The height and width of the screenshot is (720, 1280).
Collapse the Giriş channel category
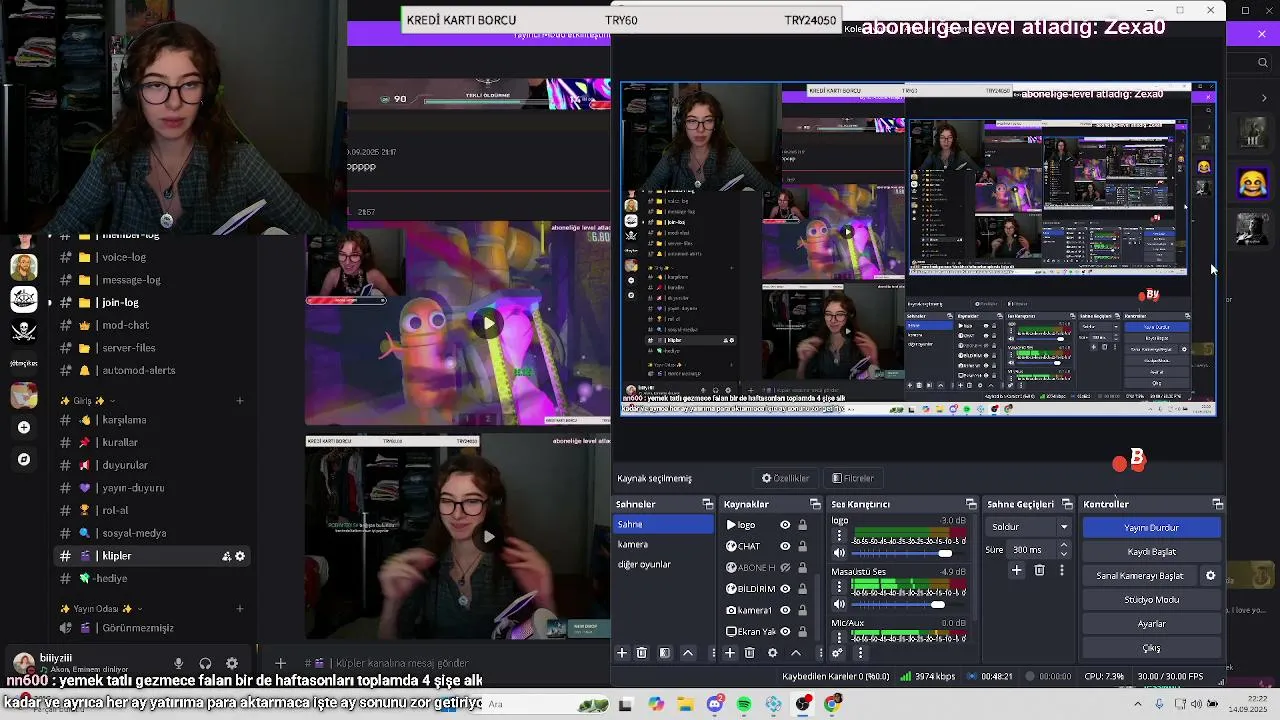[88, 401]
